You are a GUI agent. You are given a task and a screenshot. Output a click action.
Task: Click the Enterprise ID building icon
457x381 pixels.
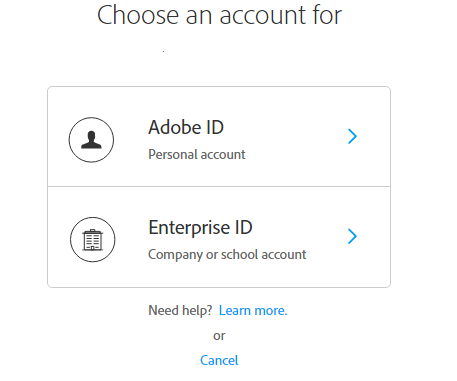pos(93,240)
